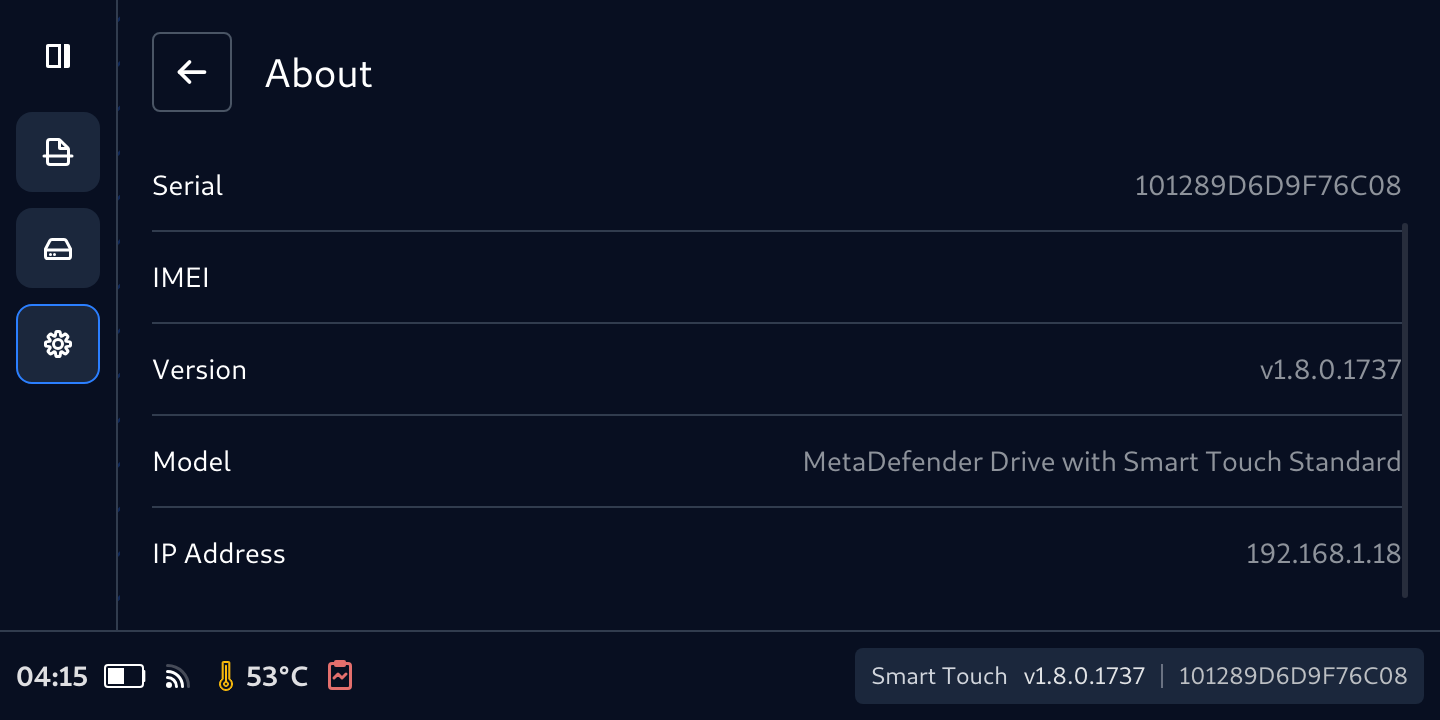
Task: Click the 53°C temperature reading
Action: point(277,677)
